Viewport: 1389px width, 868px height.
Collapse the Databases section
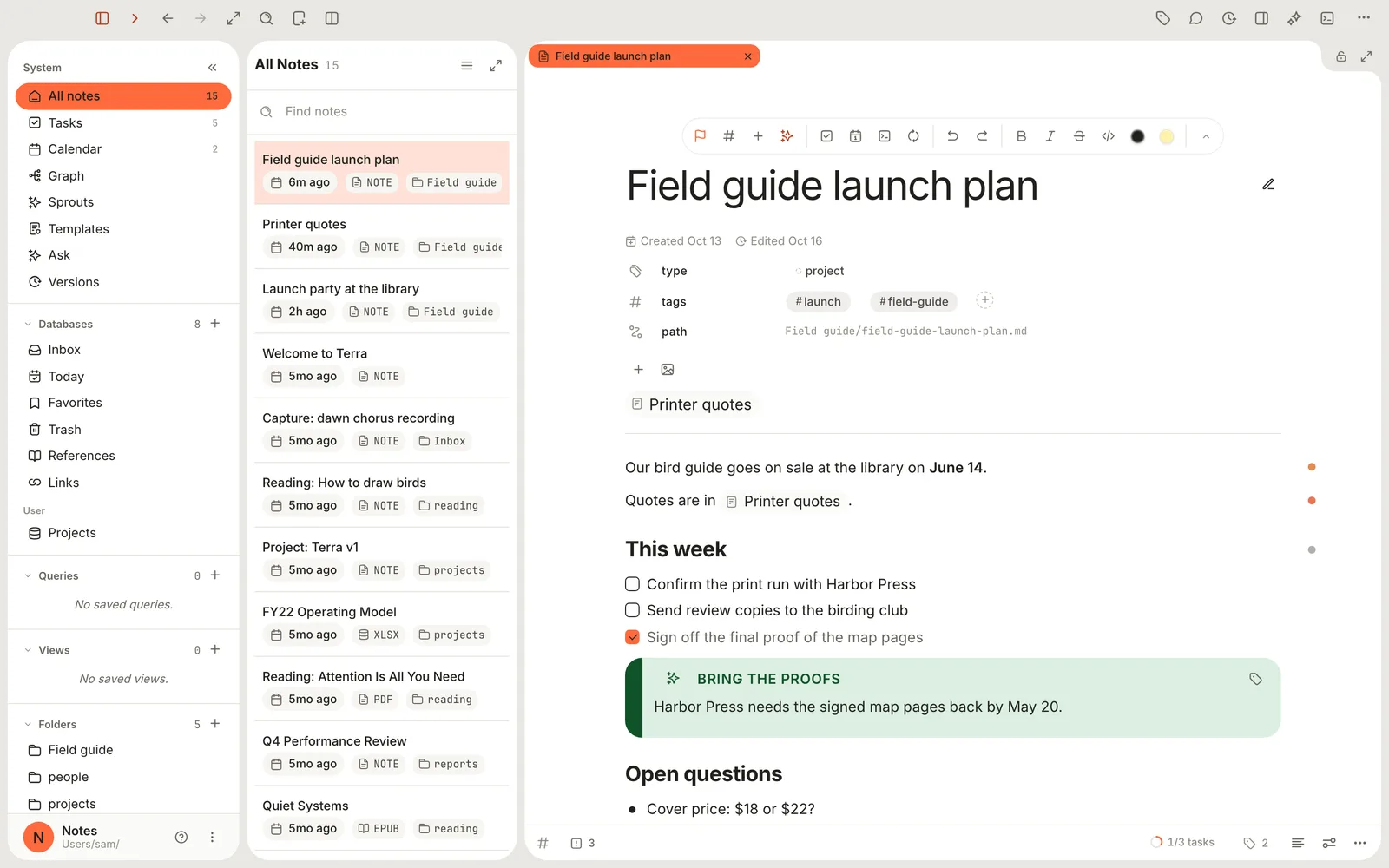pos(28,324)
